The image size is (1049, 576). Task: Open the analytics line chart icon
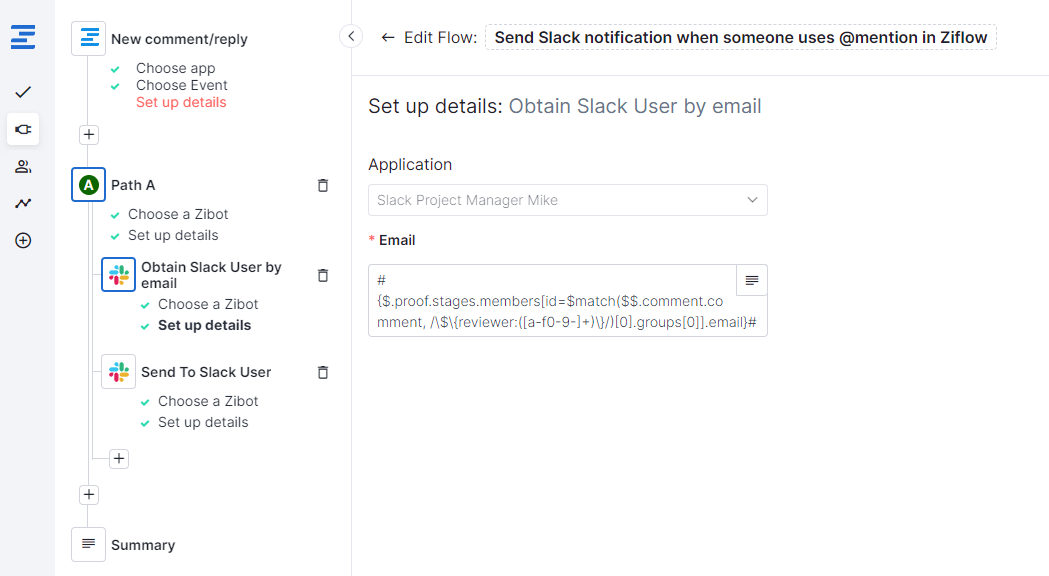[x=23, y=203]
